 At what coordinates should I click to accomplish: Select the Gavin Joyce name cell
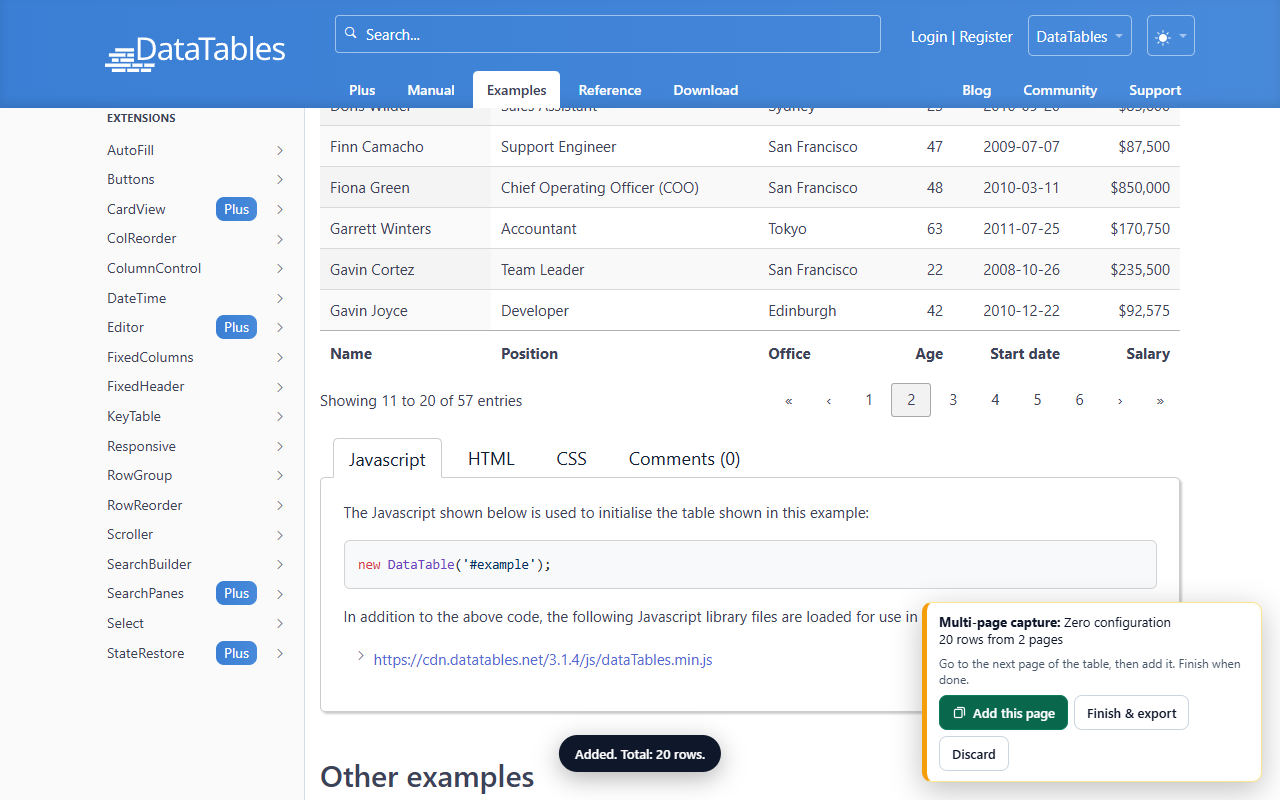[x=406, y=310]
